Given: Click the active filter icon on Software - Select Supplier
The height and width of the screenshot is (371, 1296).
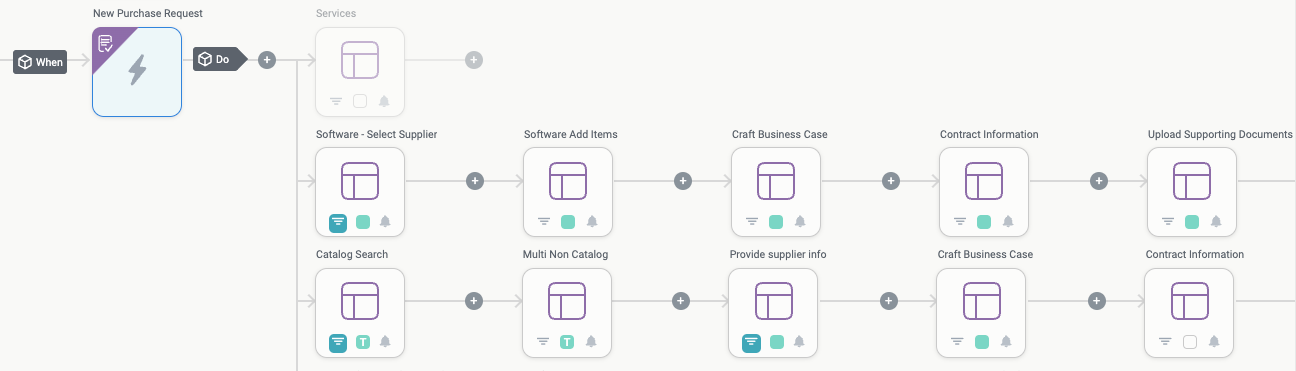Looking at the screenshot, I should click(338, 222).
